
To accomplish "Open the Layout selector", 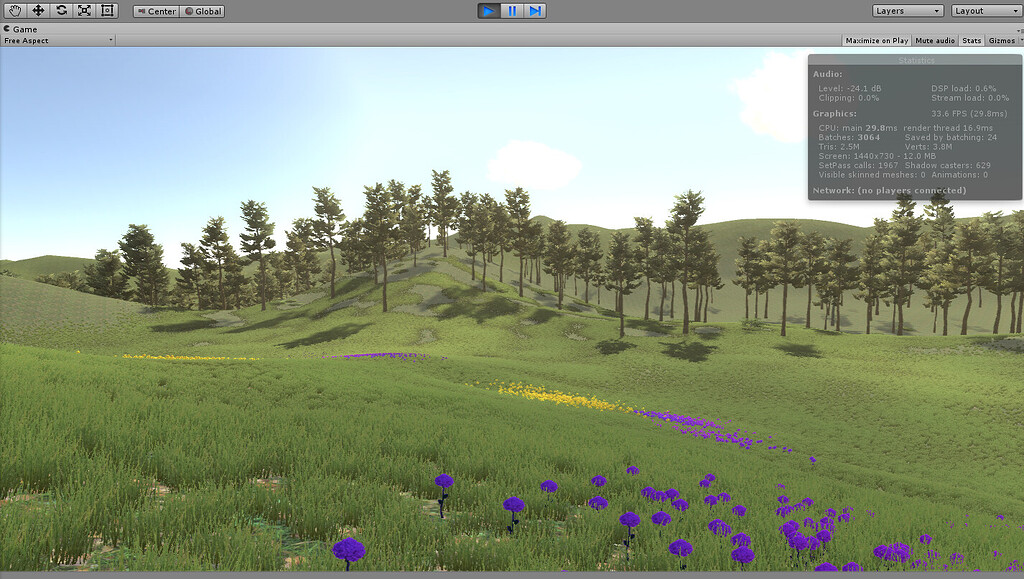I will pyautogui.click(x=987, y=10).
